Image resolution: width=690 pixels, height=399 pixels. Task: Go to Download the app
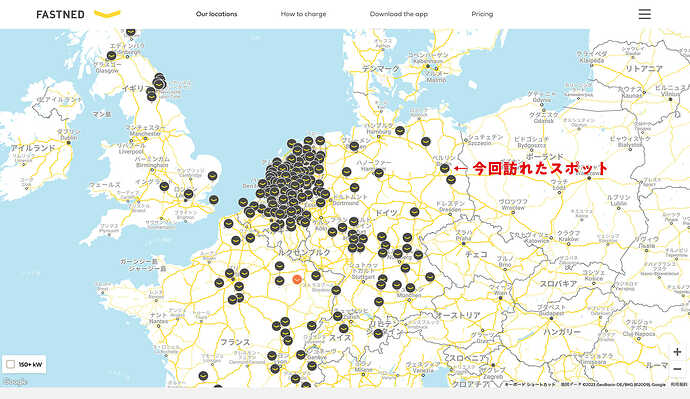coord(399,14)
